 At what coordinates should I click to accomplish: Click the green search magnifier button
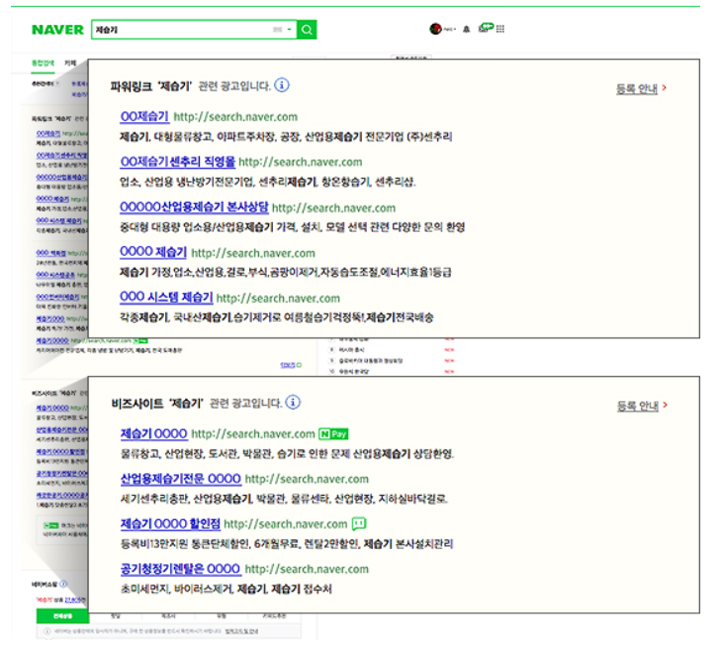coord(307,30)
